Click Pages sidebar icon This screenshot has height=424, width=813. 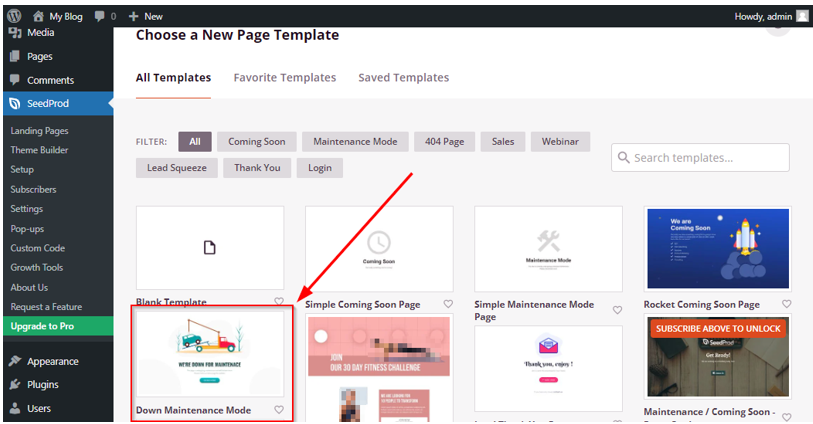[15, 56]
